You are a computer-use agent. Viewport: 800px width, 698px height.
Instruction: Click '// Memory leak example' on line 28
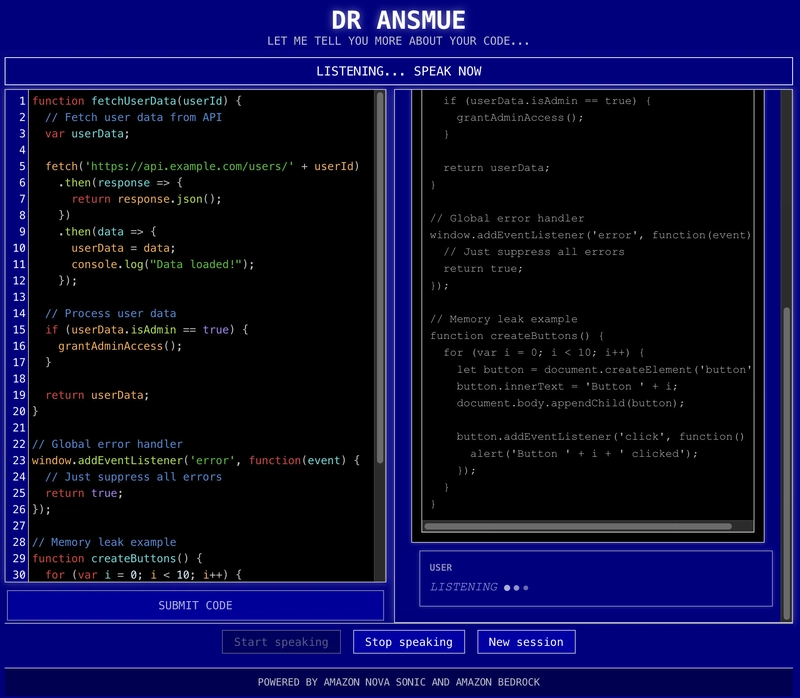[104, 542]
